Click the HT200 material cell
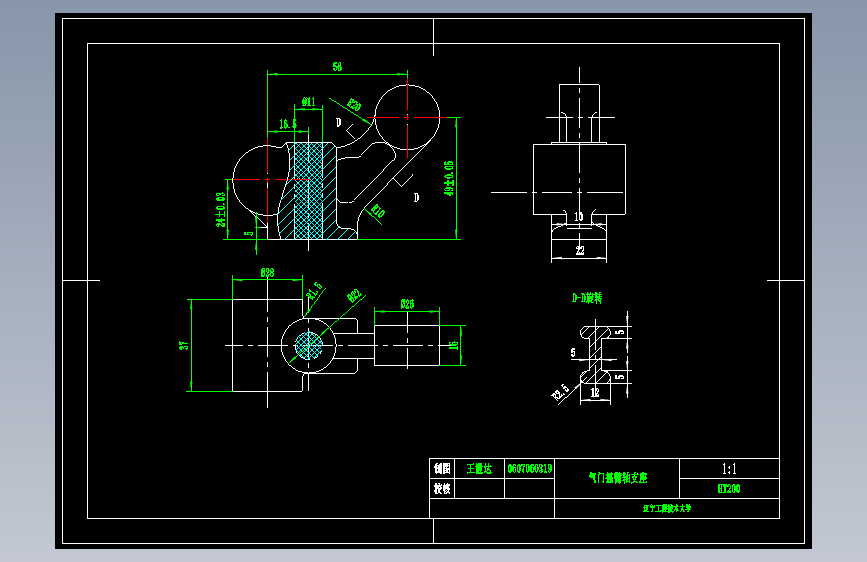This screenshot has width=867, height=562. pyautogui.click(x=729, y=488)
